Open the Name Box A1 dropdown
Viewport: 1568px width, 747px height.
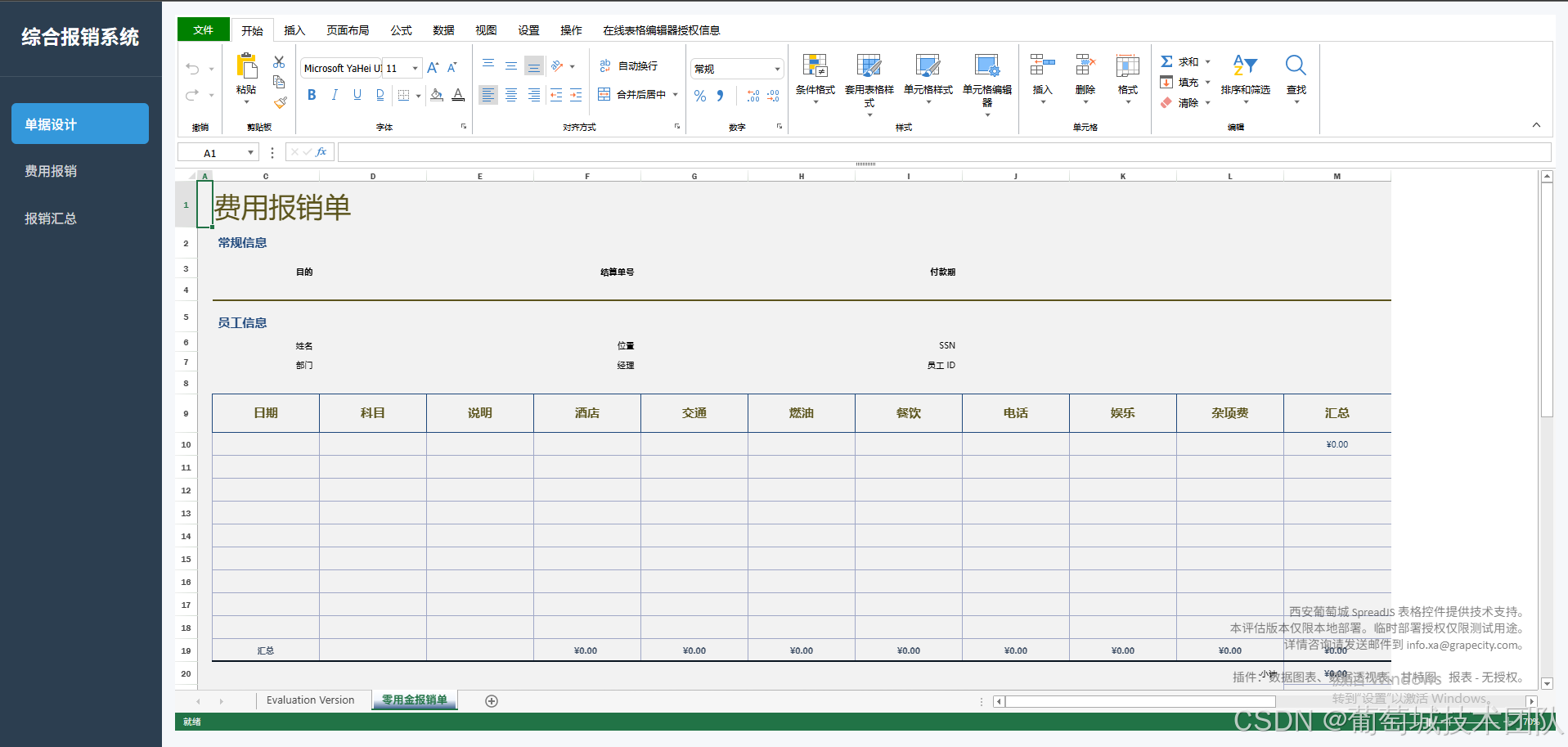point(250,153)
